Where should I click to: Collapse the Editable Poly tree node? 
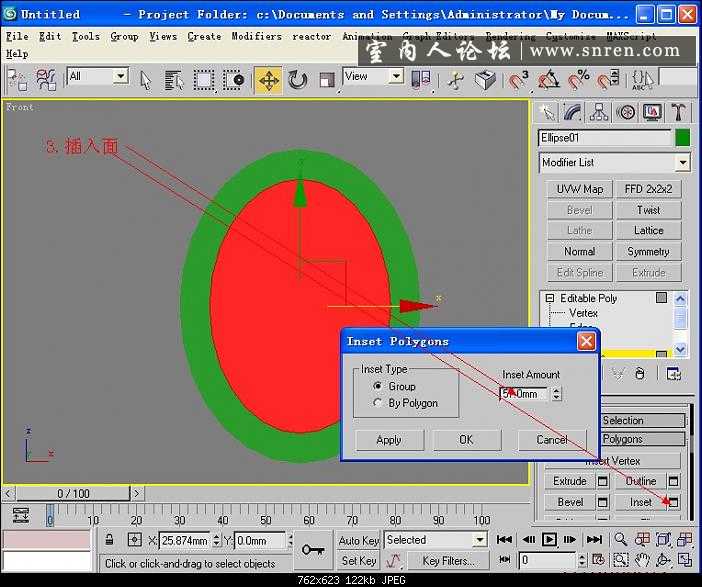[x=550, y=298]
